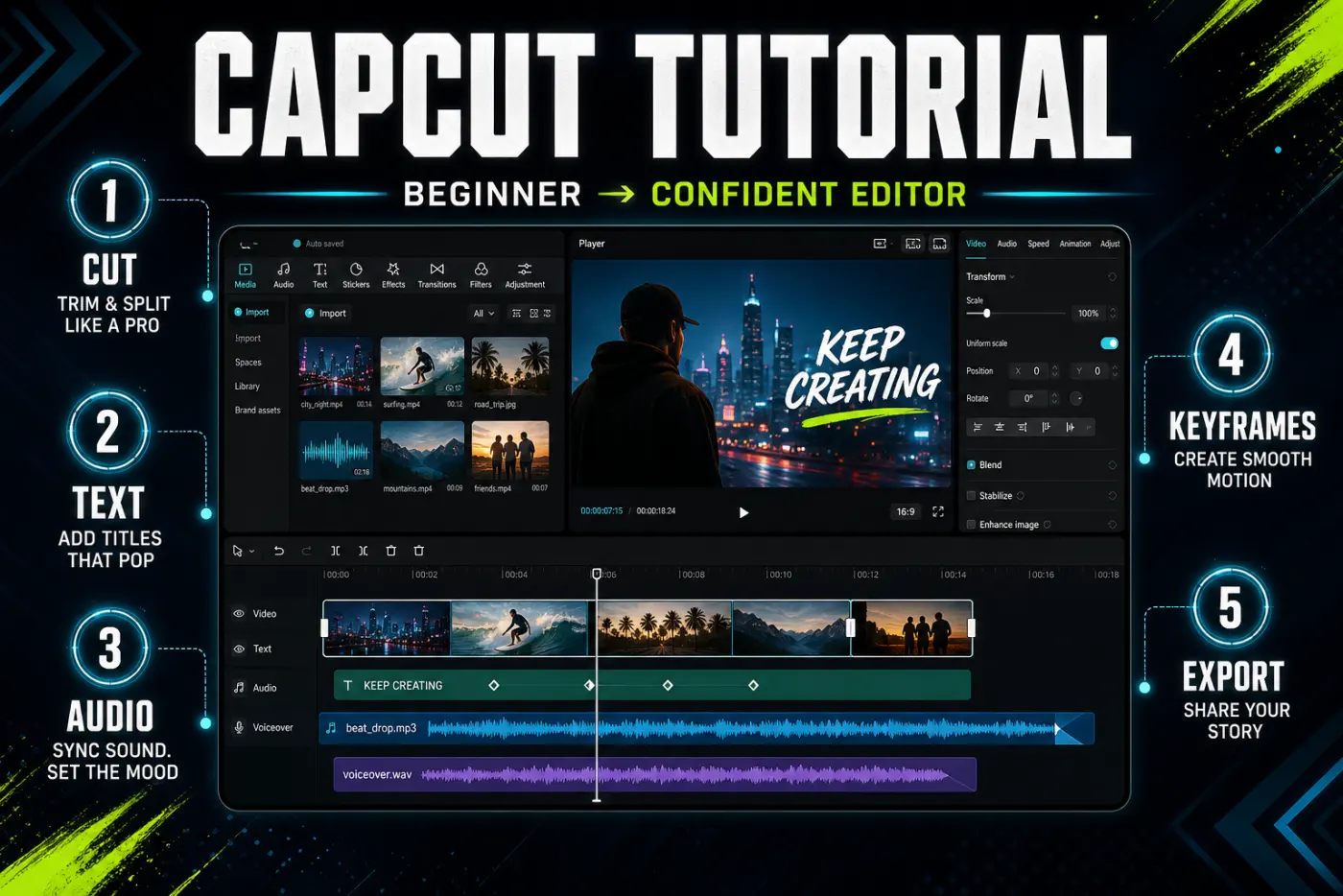Click the rotate dial next to Rotate field
Image resolution: width=1343 pixels, height=896 pixels.
1076,398
